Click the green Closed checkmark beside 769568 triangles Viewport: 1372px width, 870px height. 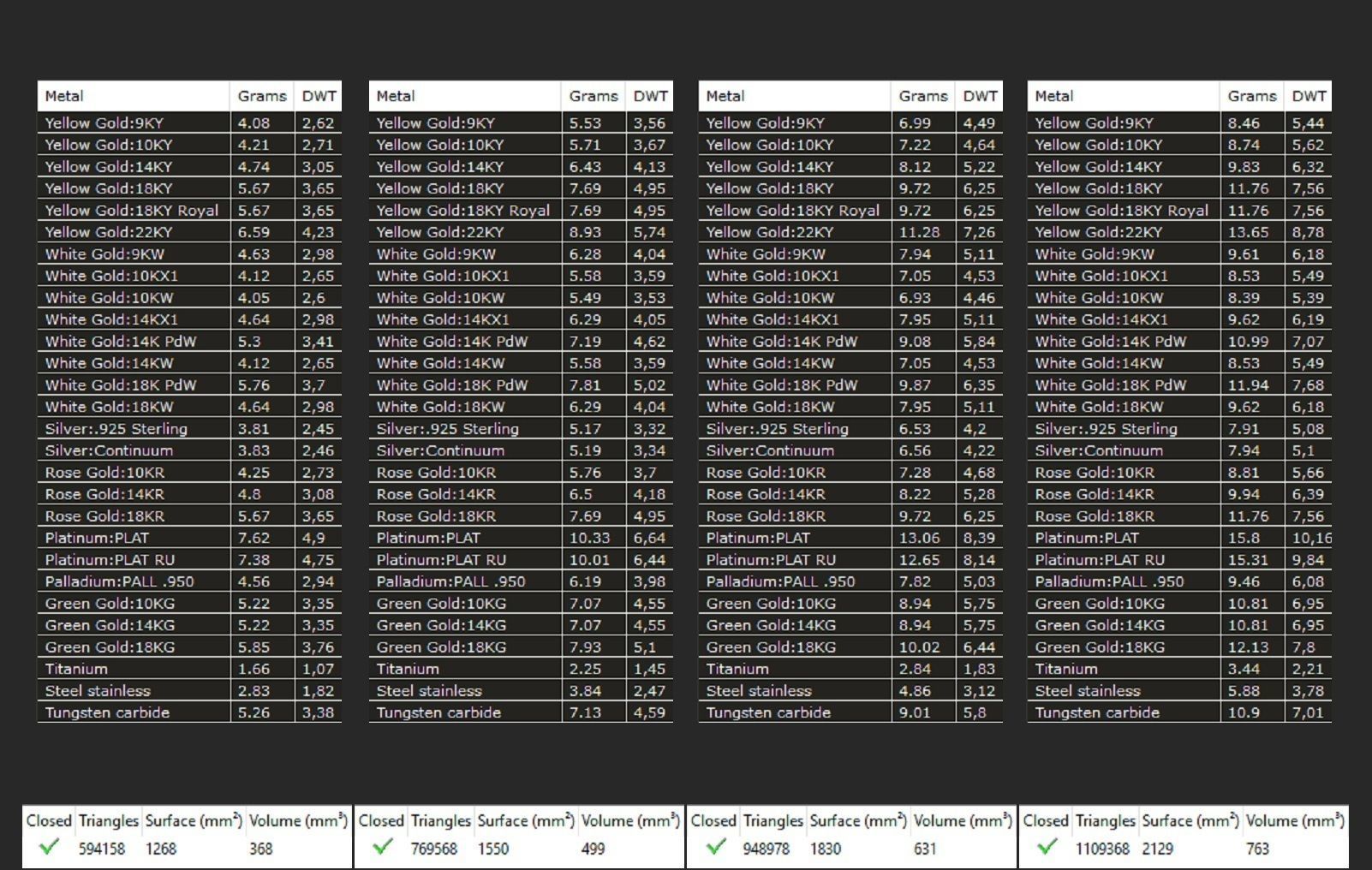pyautogui.click(x=382, y=848)
